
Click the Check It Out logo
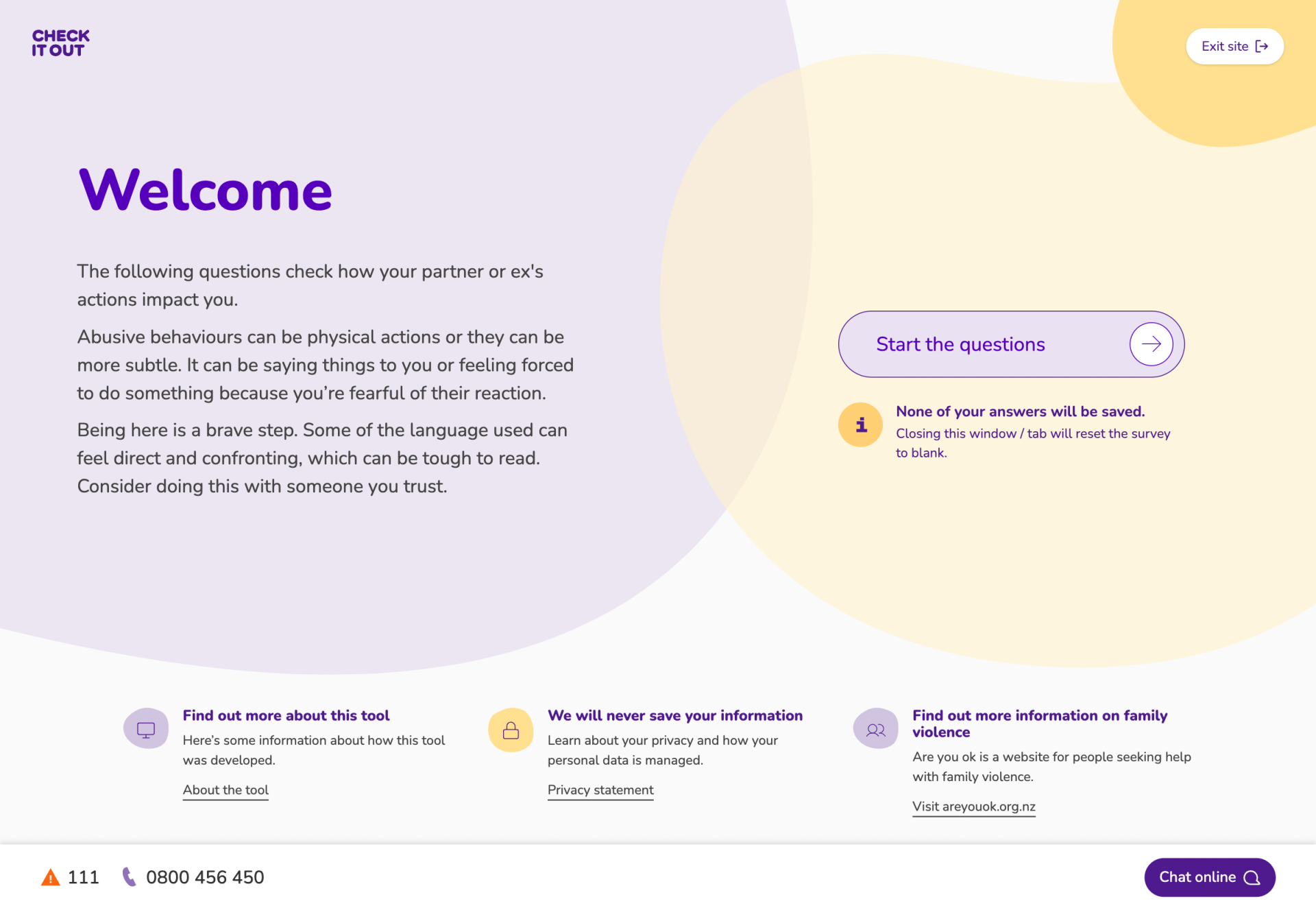point(60,43)
